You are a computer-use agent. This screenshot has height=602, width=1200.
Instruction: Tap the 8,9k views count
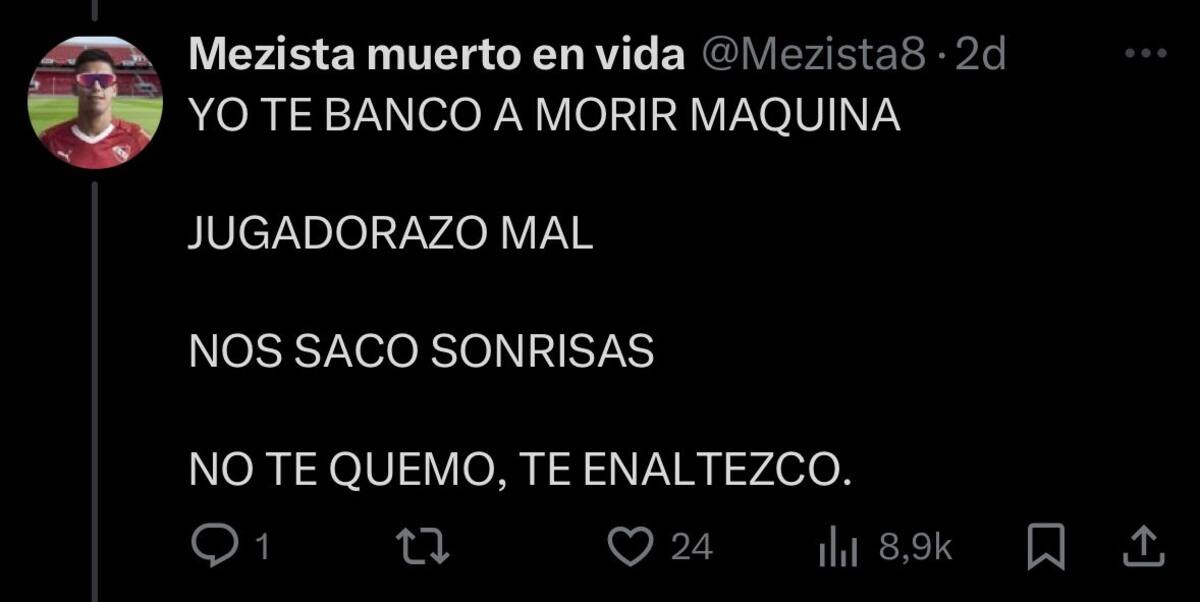[915, 548]
